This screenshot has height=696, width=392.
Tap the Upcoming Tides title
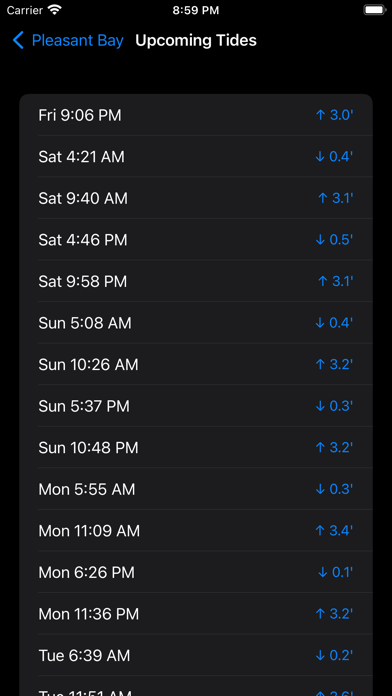(x=196, y=40)
